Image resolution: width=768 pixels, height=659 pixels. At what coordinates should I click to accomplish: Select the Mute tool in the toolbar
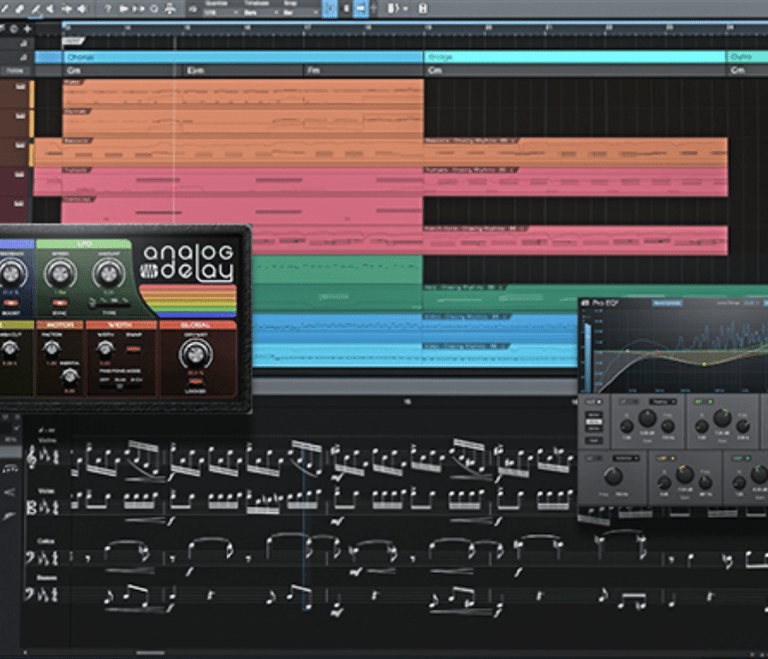(50, 8)
